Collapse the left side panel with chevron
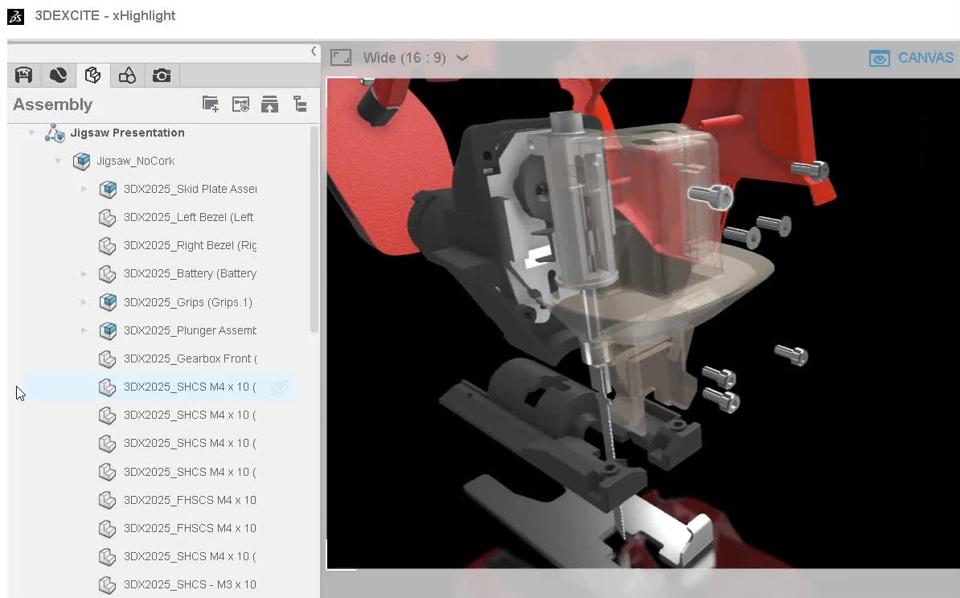Image resolution: width=960 pixels, height=598 pixels. tap(313, 51)
